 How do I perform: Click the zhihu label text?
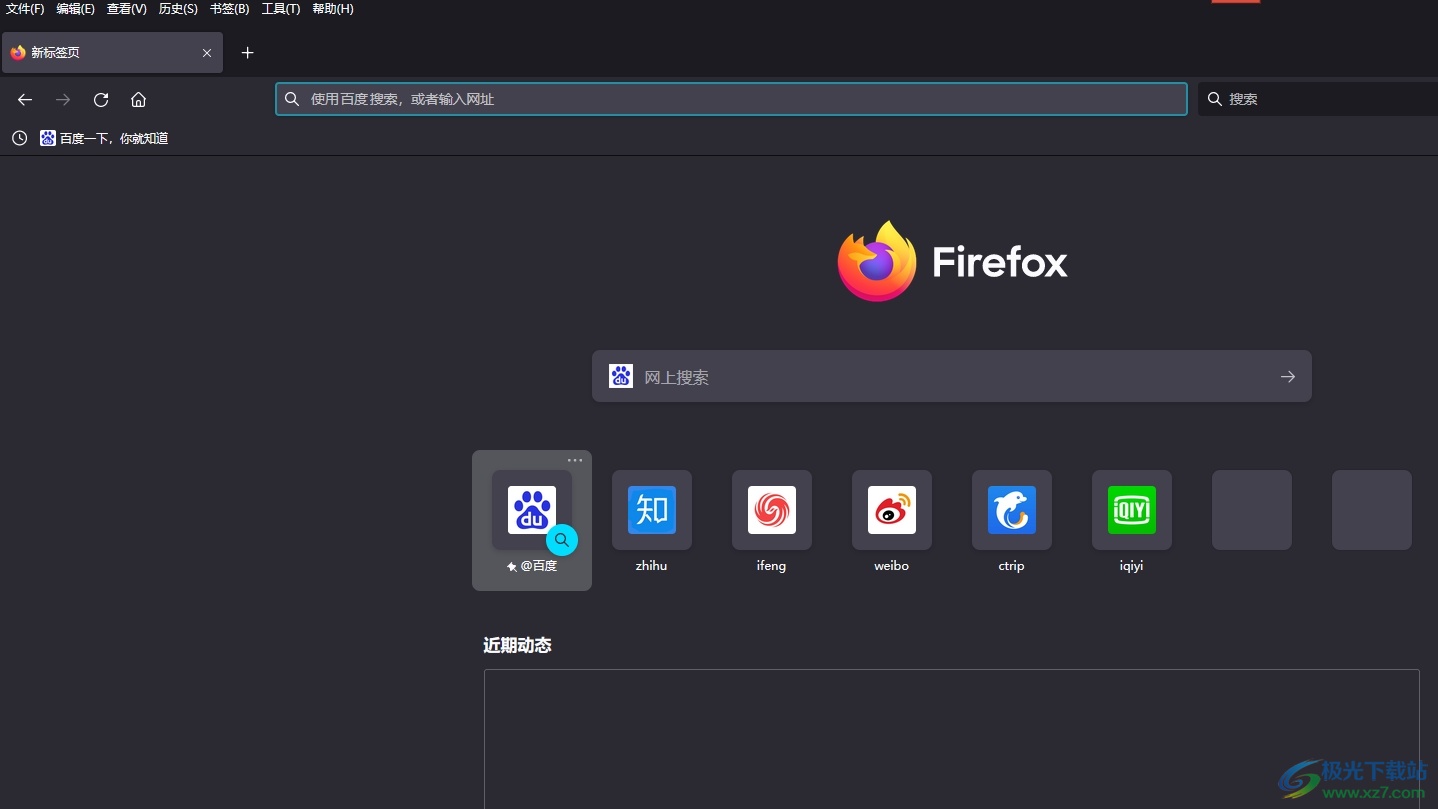[x=651, y=566]
